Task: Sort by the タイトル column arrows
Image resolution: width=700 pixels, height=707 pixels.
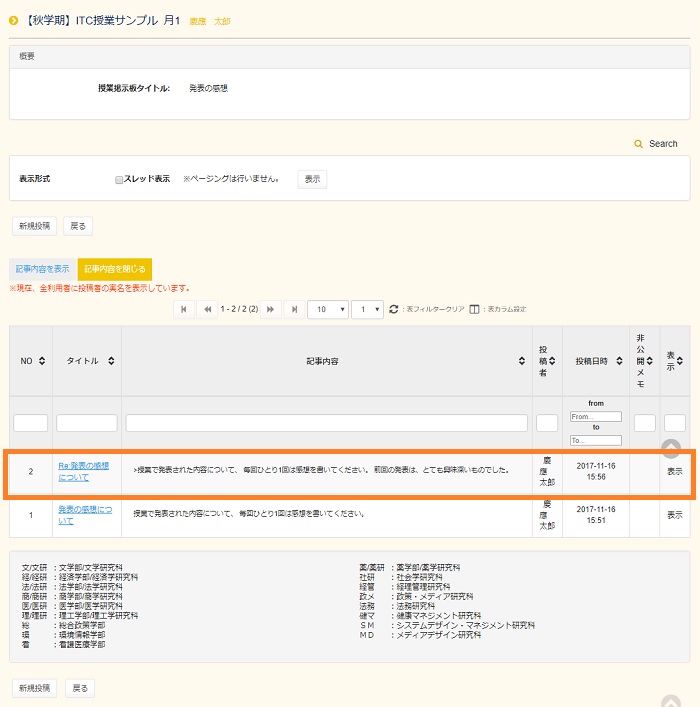Action: [111, 361]
